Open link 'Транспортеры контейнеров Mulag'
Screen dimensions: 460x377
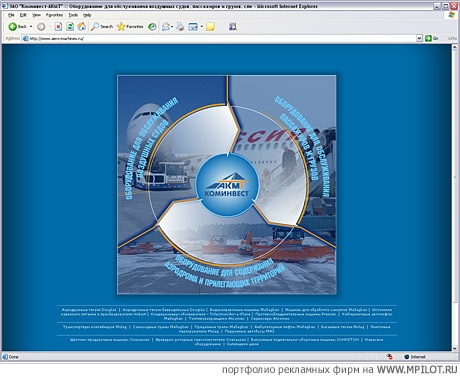(x=95, y=327)
